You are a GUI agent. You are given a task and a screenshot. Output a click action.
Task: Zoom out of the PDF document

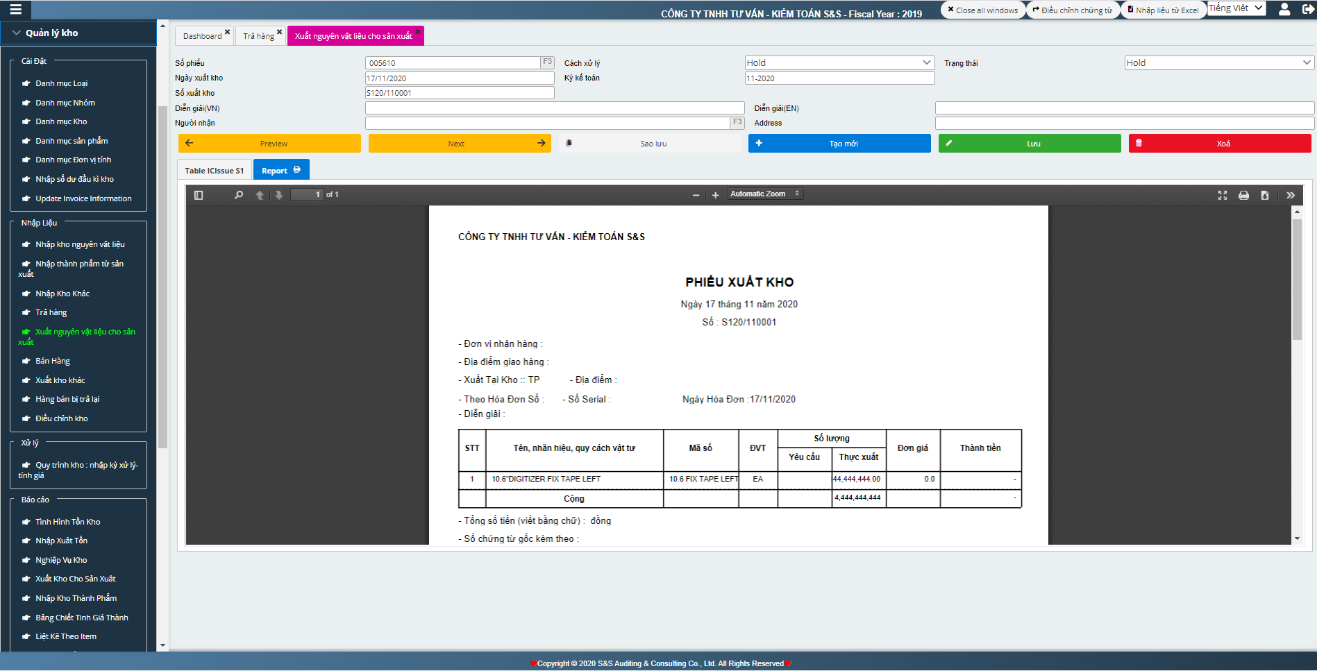696,195
